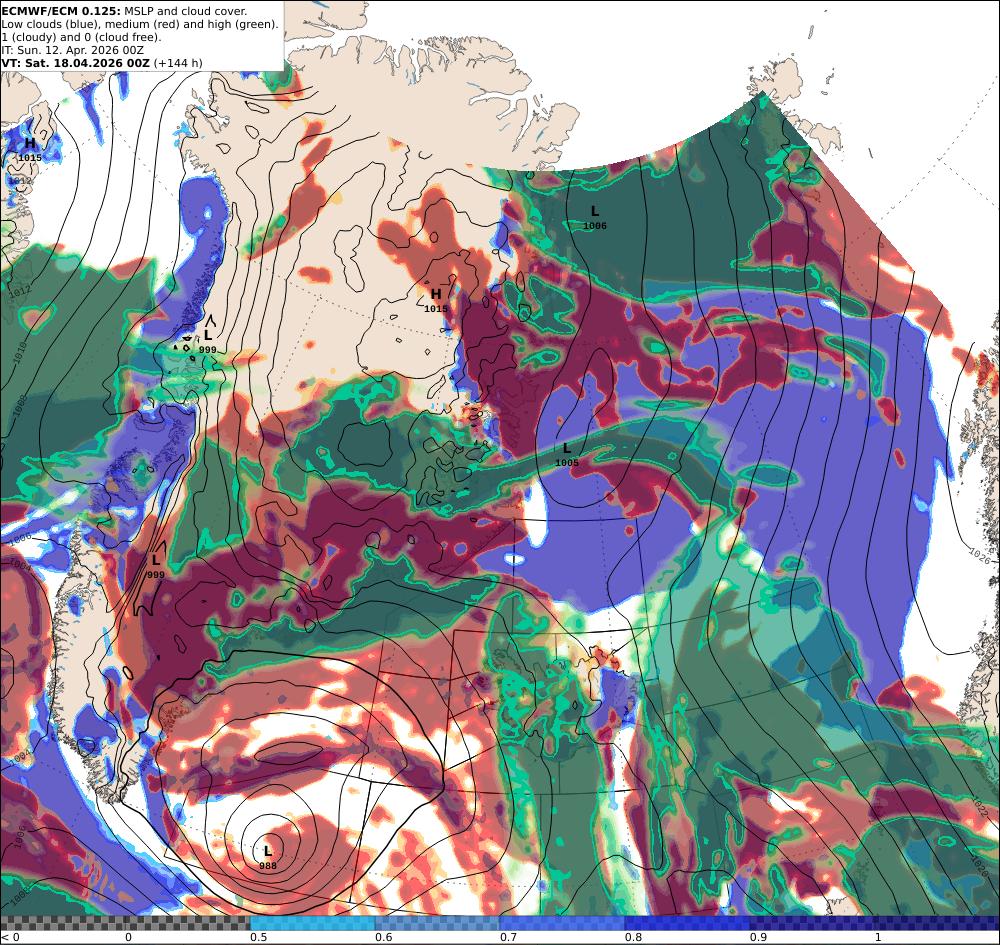The image size is (1000, 945).
Task: Click the '0.8' colorbar tick label
Action: 633,937
